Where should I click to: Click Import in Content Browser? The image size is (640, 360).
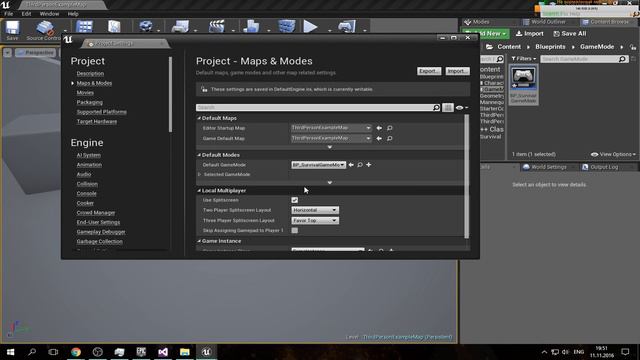529,33
